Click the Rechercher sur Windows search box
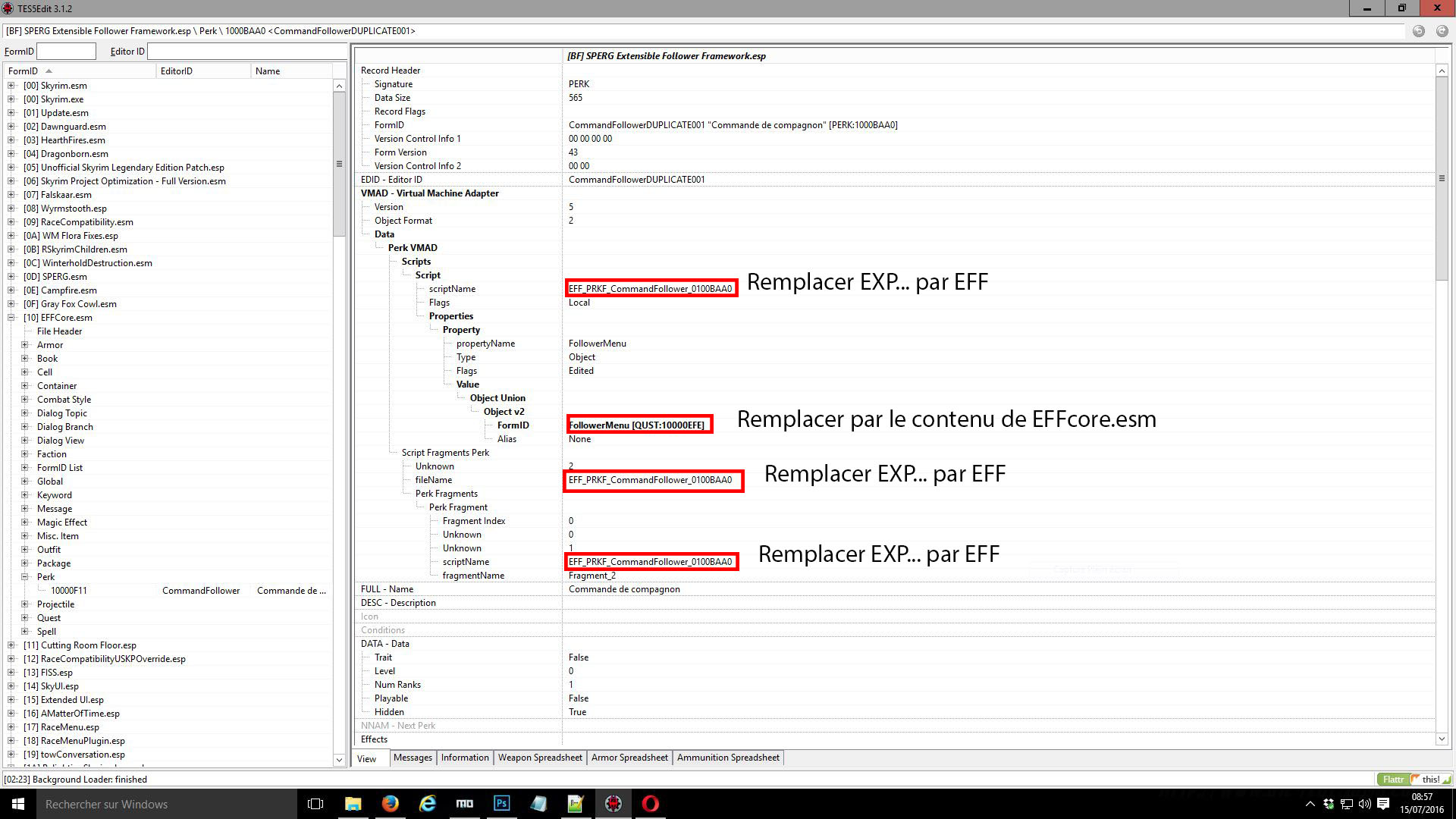The image size is (1456, 819). (x=165, y=804)
